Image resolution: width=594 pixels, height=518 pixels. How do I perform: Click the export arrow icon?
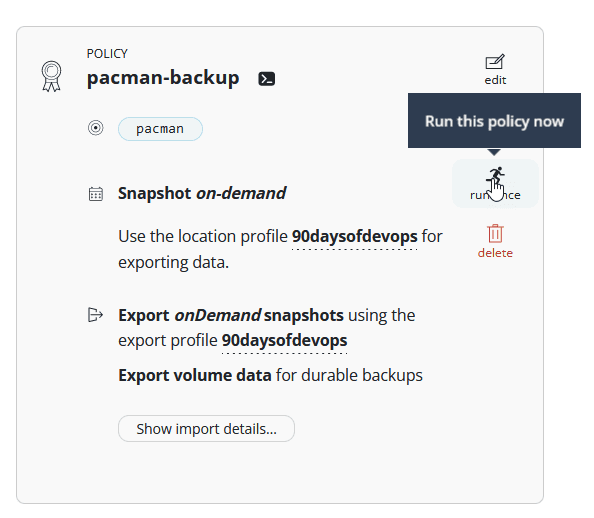tap(95, 315)
